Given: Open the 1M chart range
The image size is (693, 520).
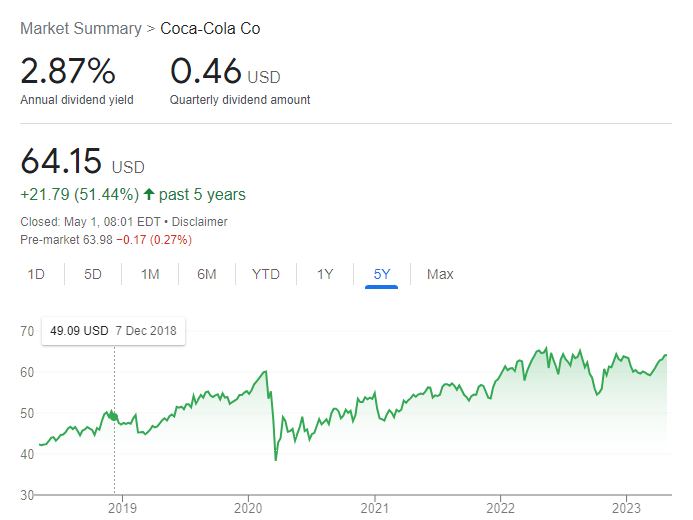Looking at the screenshot, I should (x=150, y=274).
